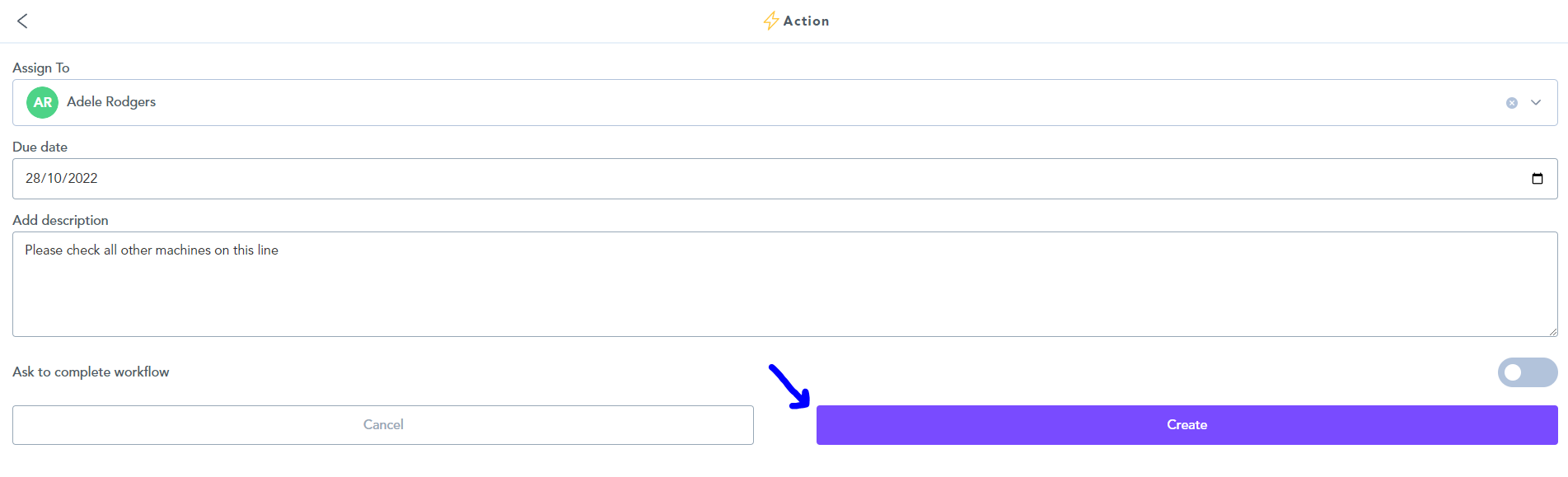Clear the selected assignee Adele Rodgers
The image size is (1568, 477).
(x=1511, y=103)
